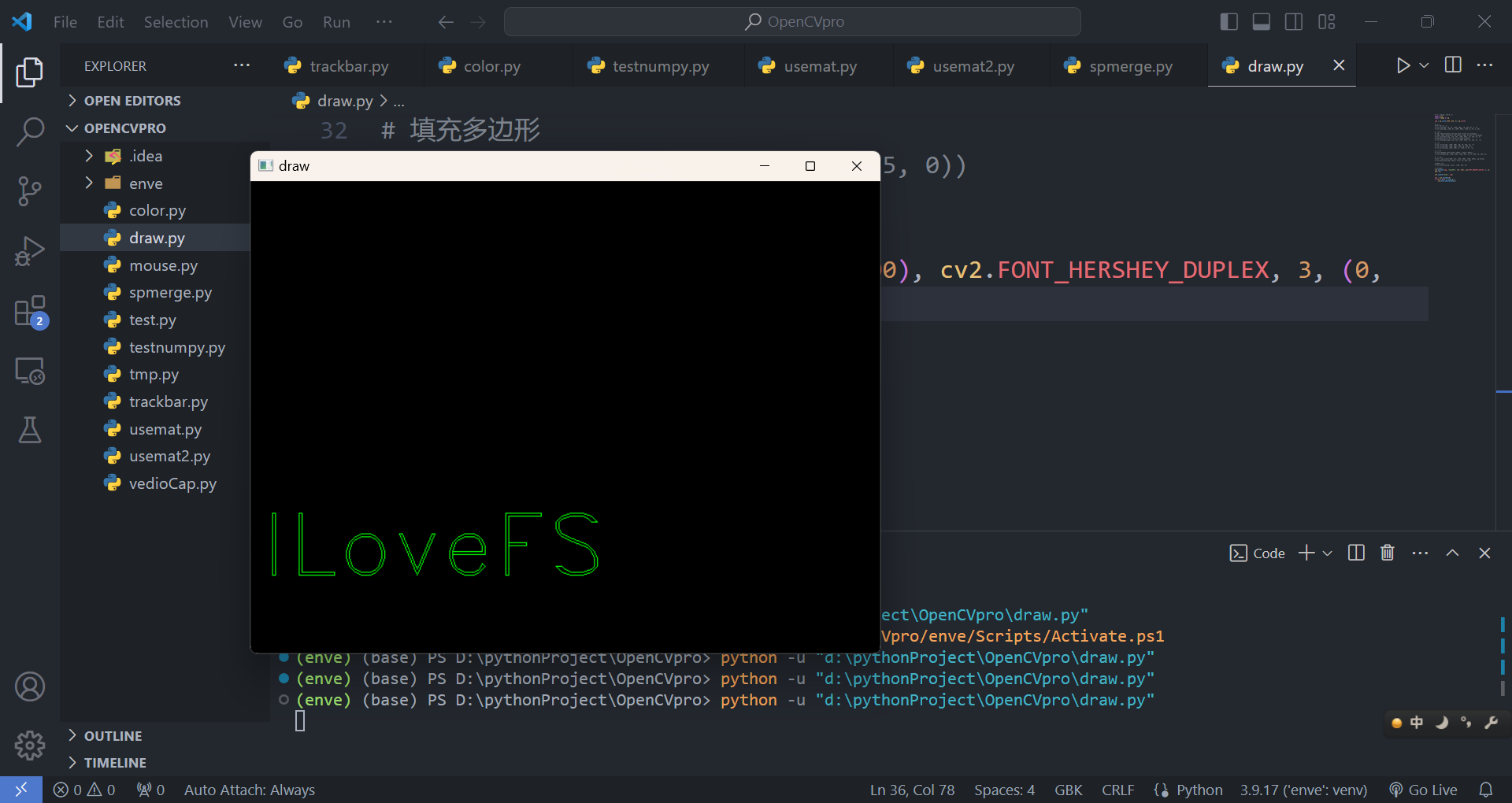Show errors and warnings in status bar
This screenshot has height=803, width=1512.
click(84, 790)
